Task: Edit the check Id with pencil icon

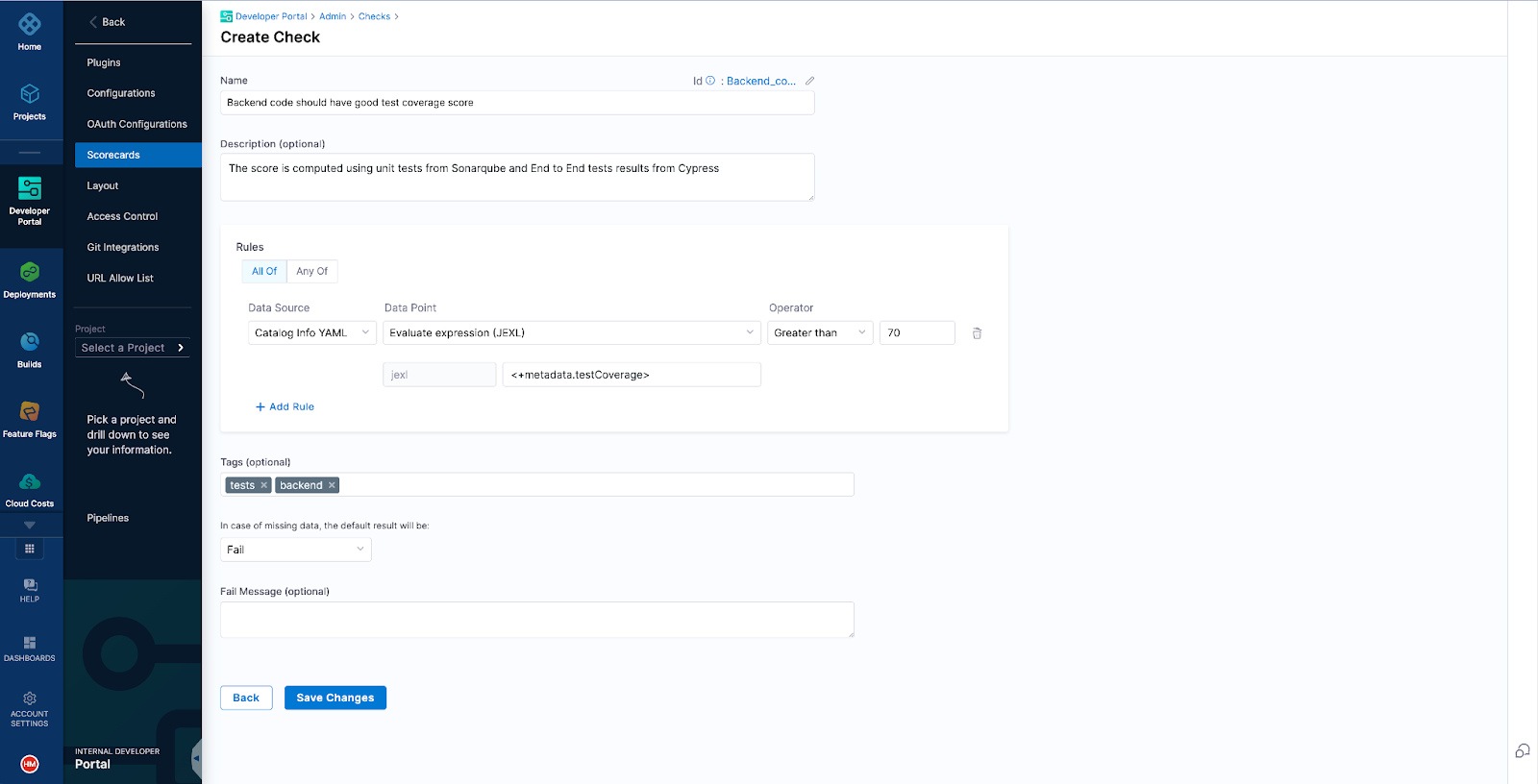Action: click(x=809, y=81)
